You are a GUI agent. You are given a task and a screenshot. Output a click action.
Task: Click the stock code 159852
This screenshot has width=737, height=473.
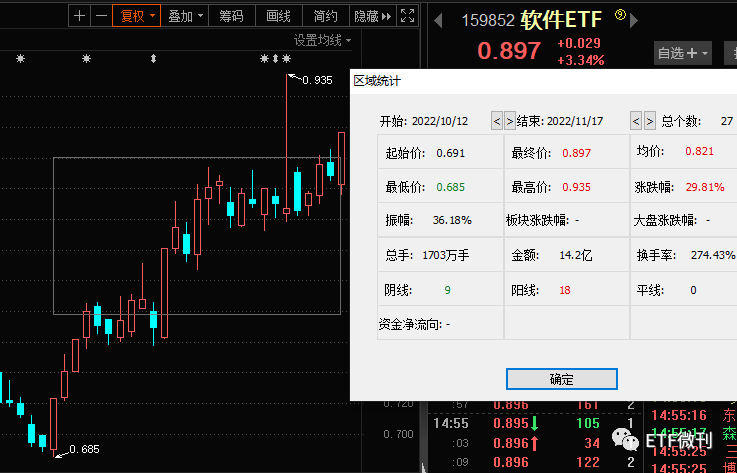[x=488, y=21]
